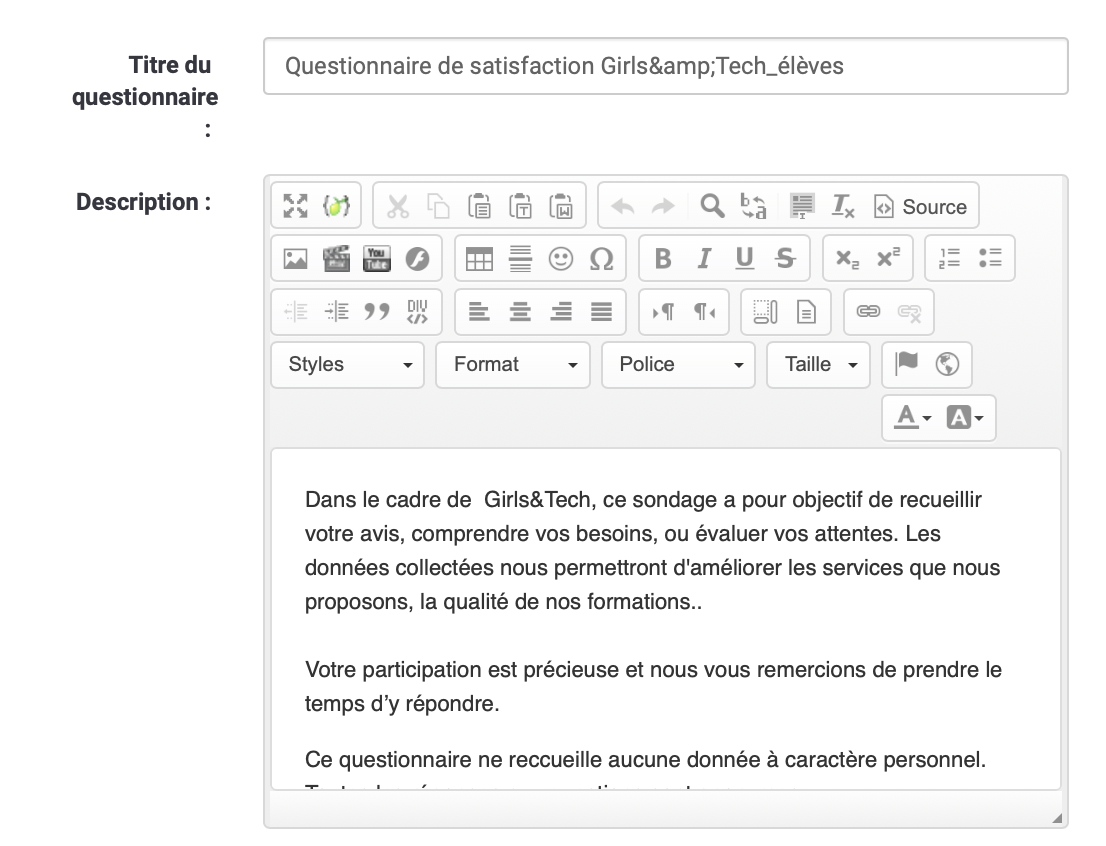Open the Styles dropdown
This screenshot has height=846, width=1106.
348,365
